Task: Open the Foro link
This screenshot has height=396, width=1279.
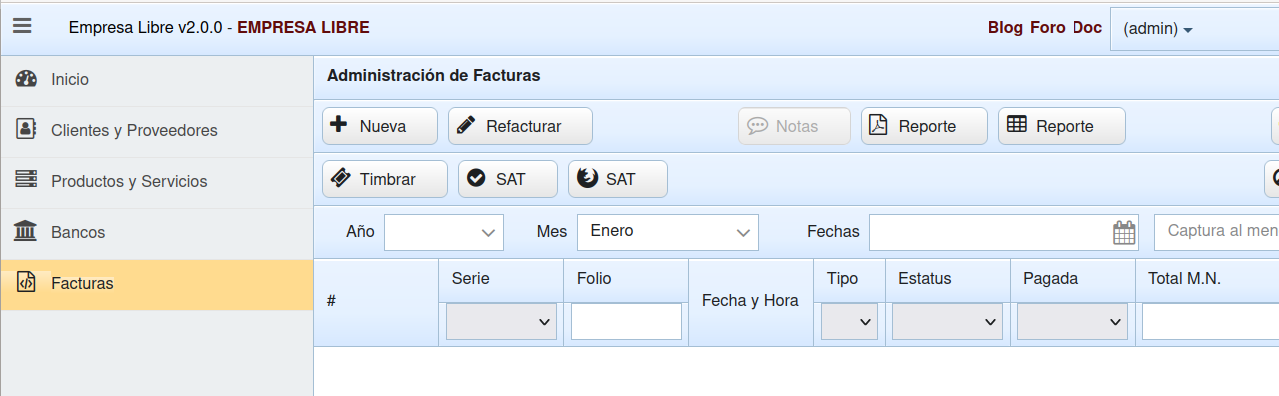Action: pyautogui.click(x=1048, y=28)
